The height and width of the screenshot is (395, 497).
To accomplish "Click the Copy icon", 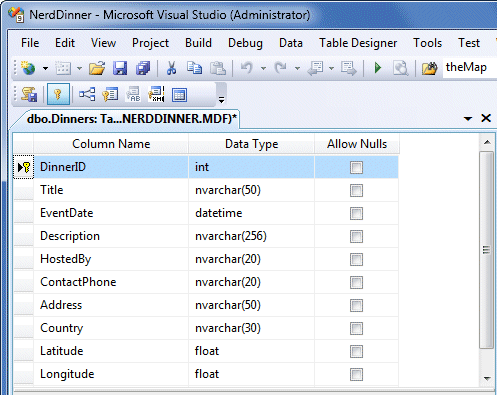I will point(194,68).
